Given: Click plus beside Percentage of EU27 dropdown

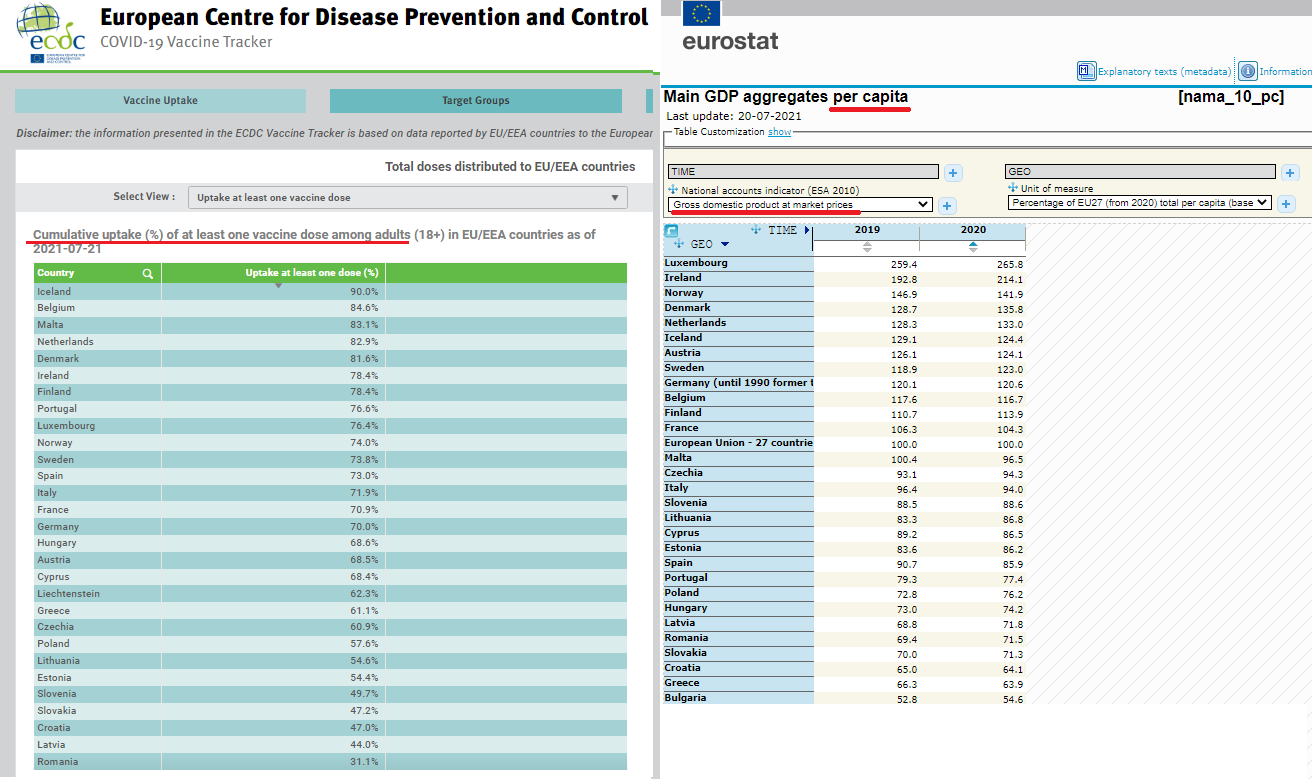Looking at the screenshot, I should click(1287, 204).
